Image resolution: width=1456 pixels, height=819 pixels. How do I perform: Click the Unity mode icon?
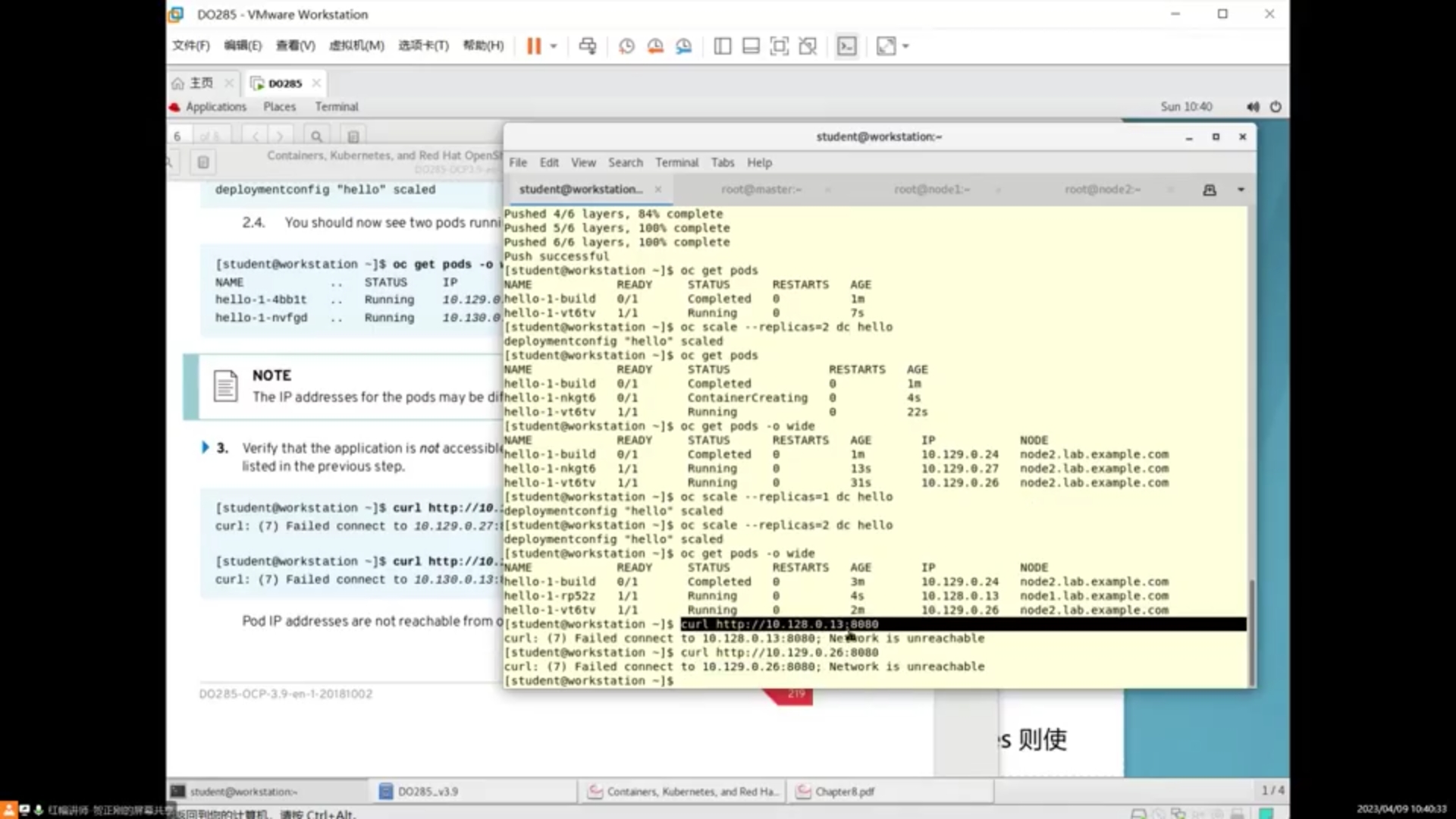808,46
